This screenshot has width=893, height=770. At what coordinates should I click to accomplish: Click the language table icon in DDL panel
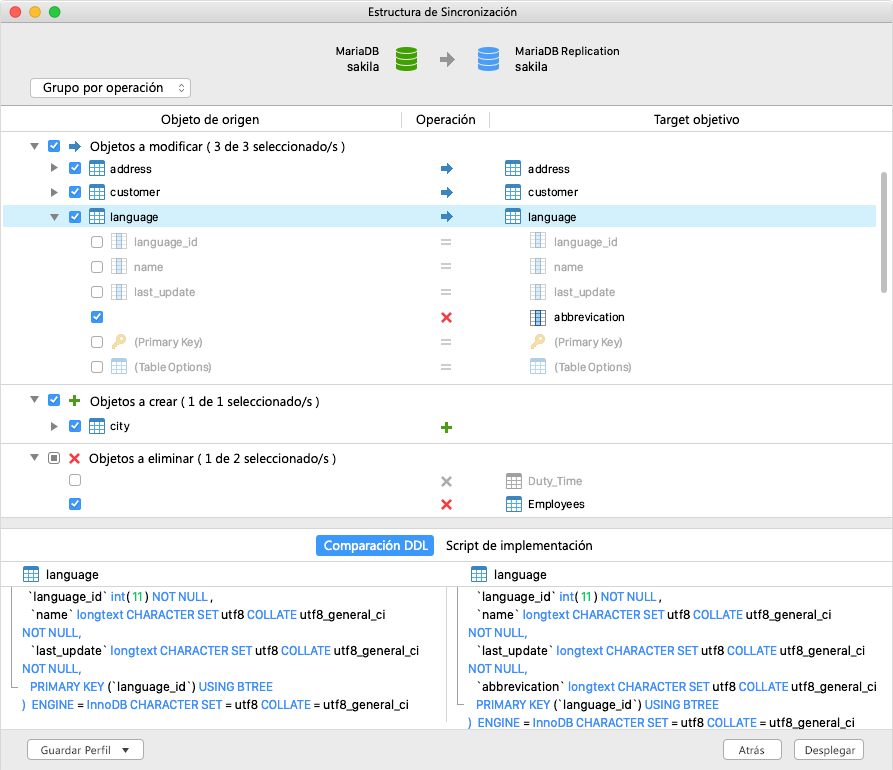pos(32,573)
